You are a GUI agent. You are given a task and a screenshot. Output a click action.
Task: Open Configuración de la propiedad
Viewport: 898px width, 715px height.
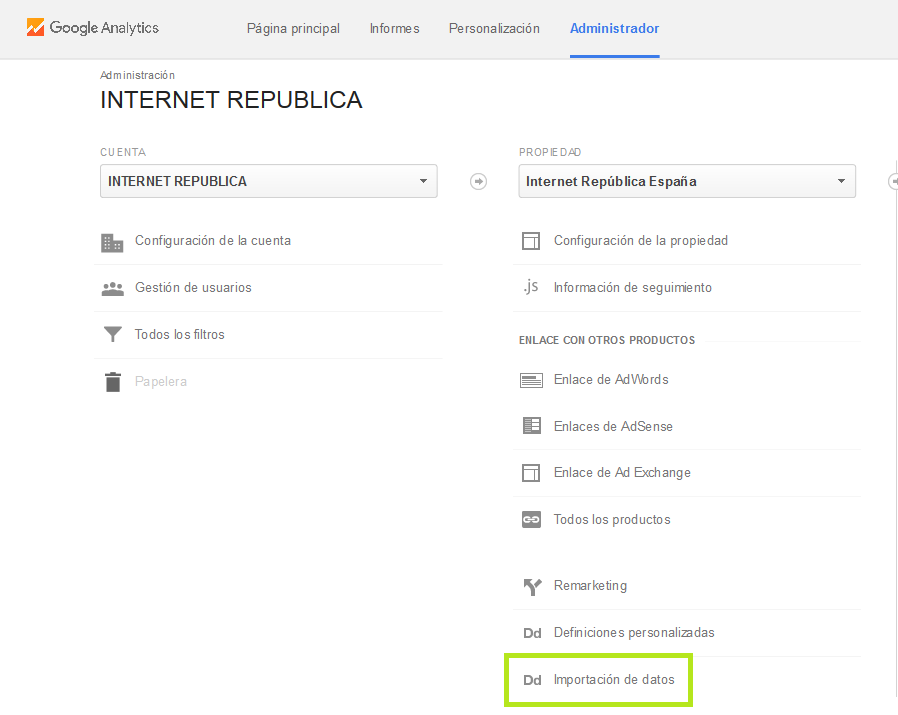click(x=640, y=241)
